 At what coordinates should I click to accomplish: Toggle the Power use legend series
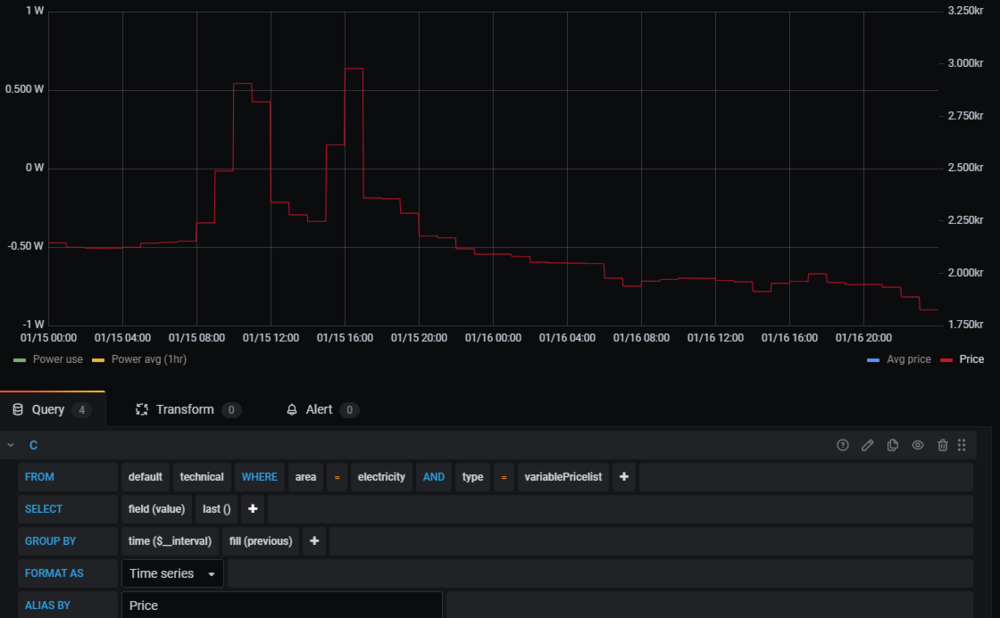coord(57,359)
